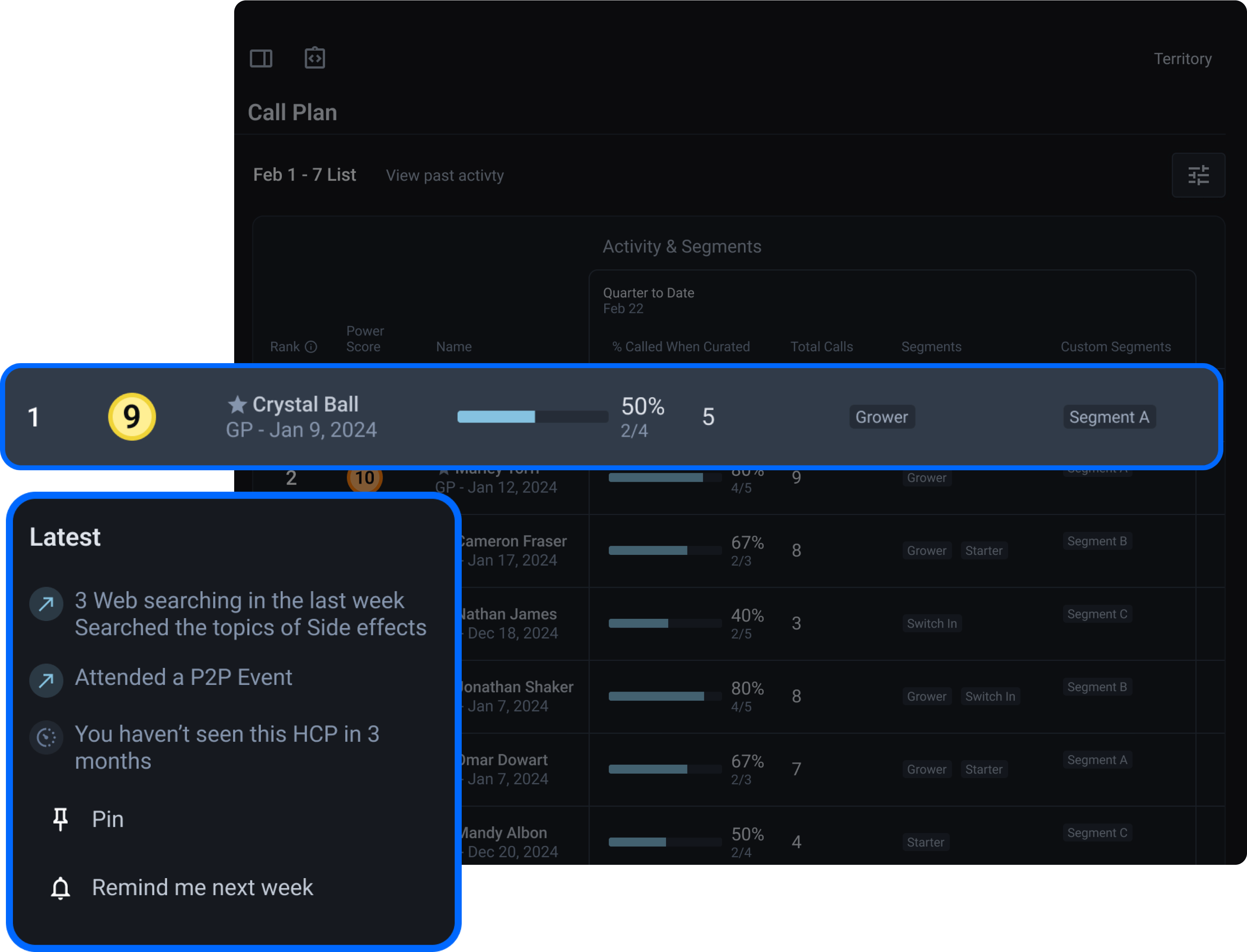Click the bell reminder icon
Screen dimensions: 1247x952
(x=60, y=887)
